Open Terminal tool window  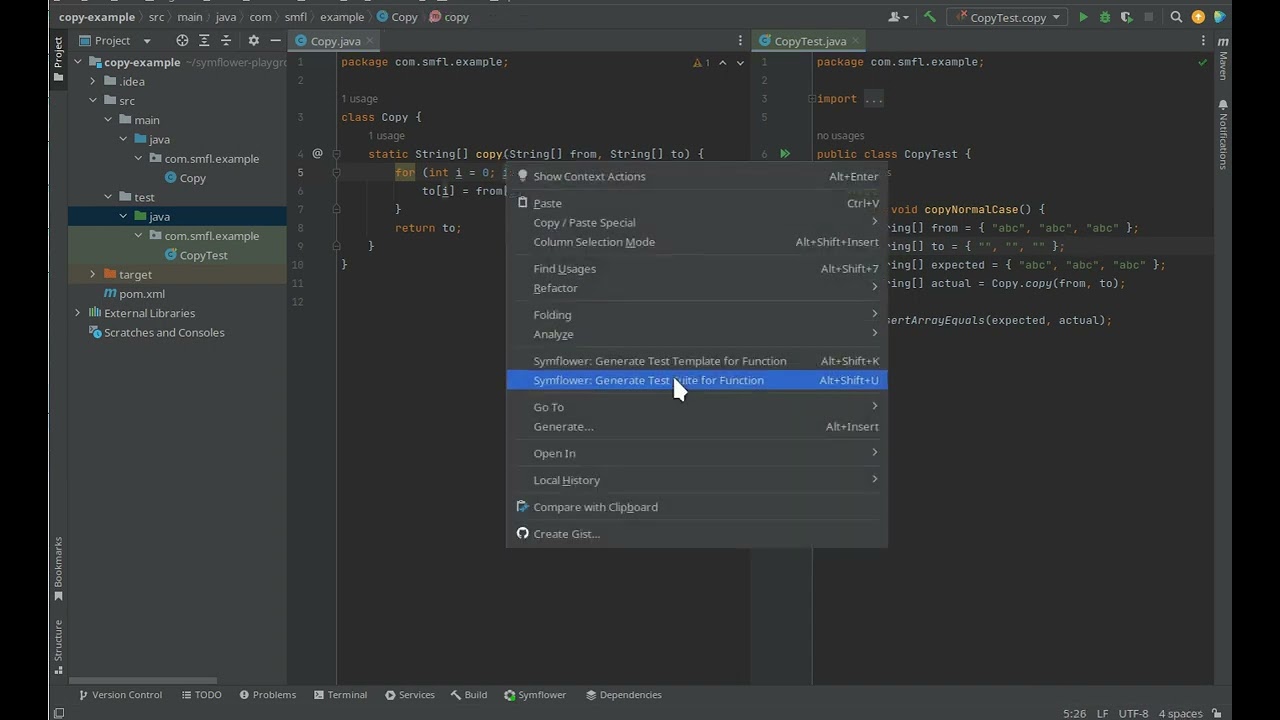[340, 695]
